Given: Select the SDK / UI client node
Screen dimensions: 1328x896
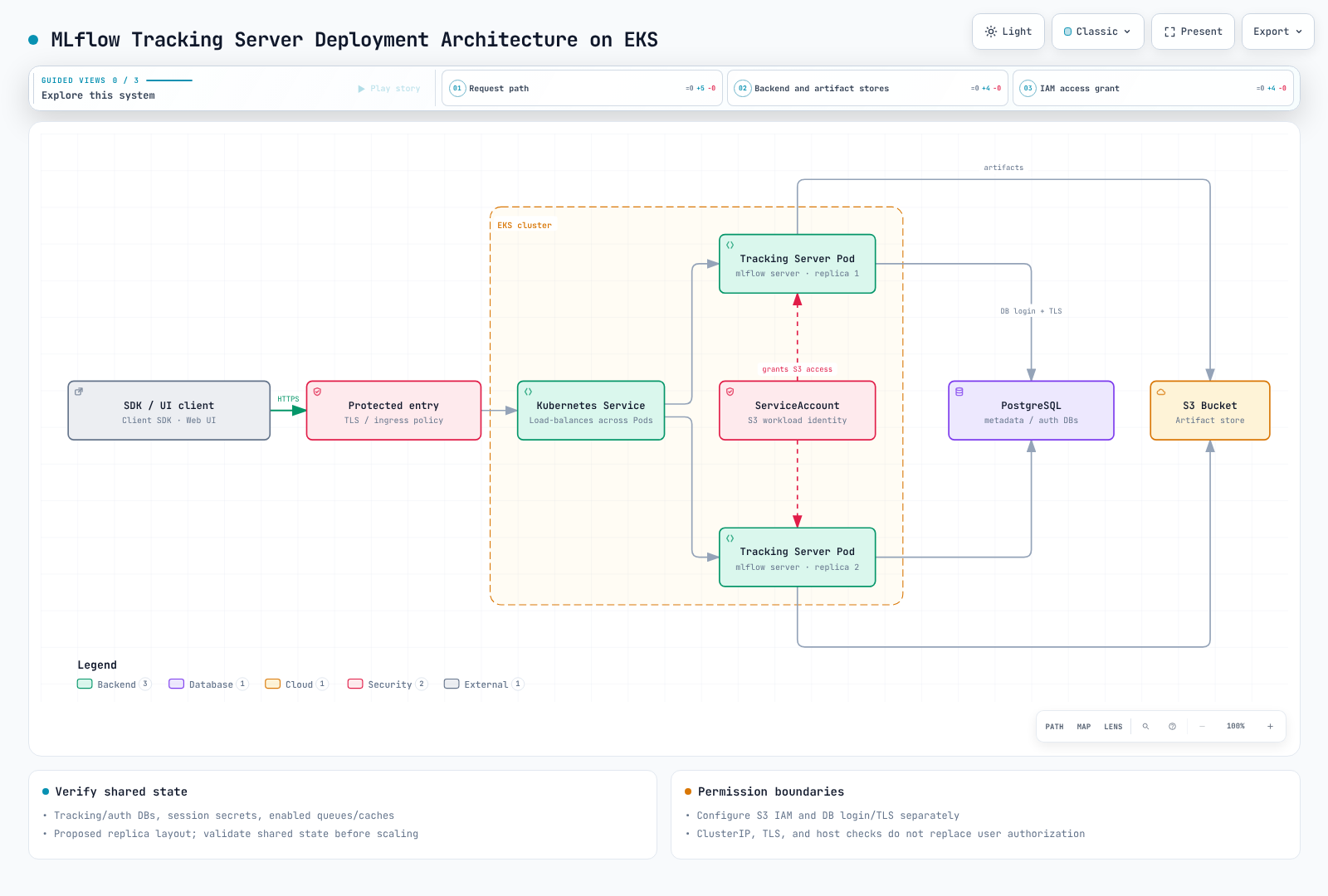Looking at the screenshot, I should pyautogui.click(x=169, y=411).
